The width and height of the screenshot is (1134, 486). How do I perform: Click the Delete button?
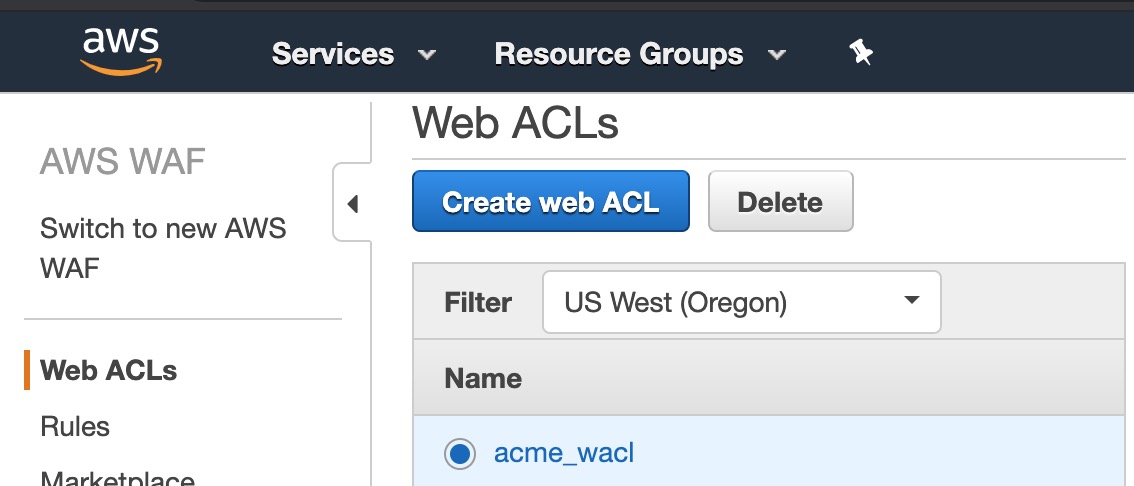click(x=780, y=201)
